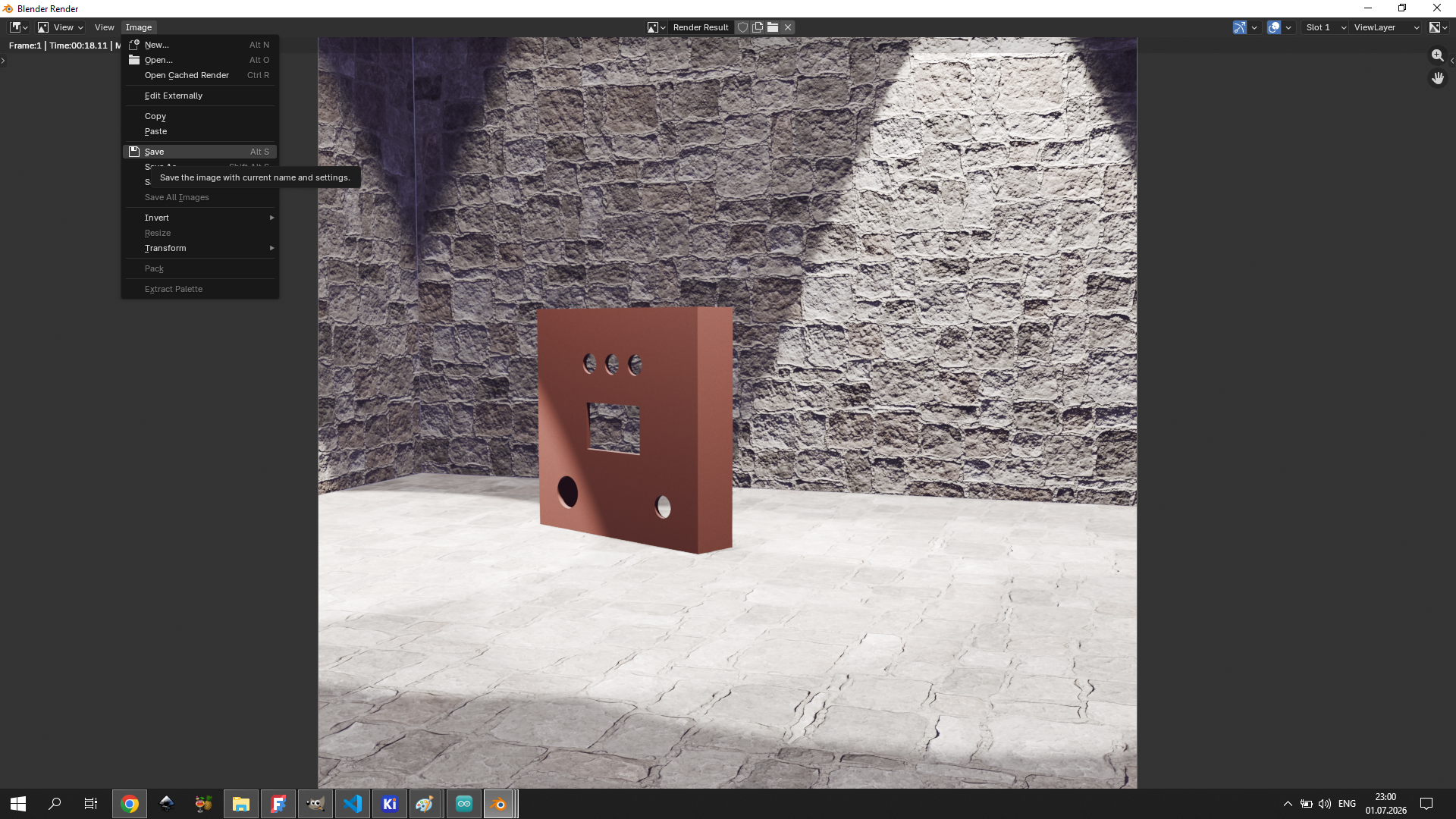This screenshot has height=819, width=1456.
Task: Expand the Transform submenu
Action: 200,248
